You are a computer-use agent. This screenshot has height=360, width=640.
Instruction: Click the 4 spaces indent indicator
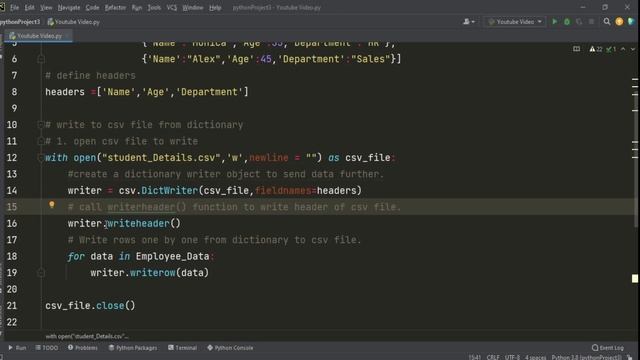[536, 357]
